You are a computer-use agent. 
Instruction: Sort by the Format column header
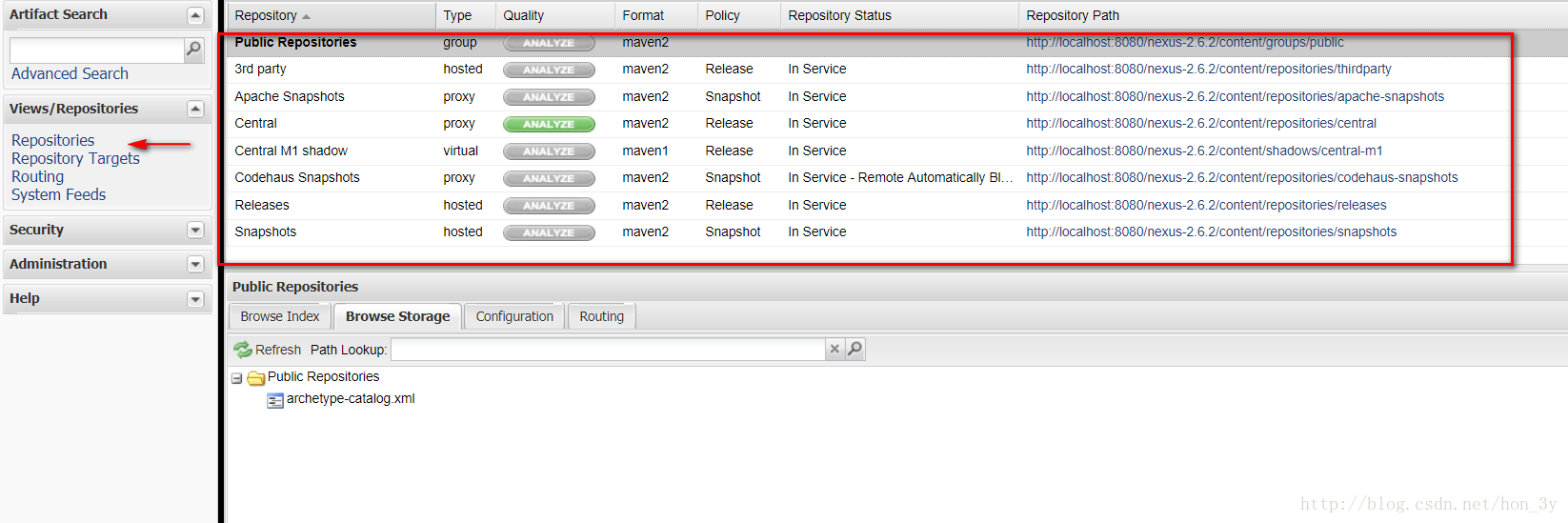click(656, 15)
